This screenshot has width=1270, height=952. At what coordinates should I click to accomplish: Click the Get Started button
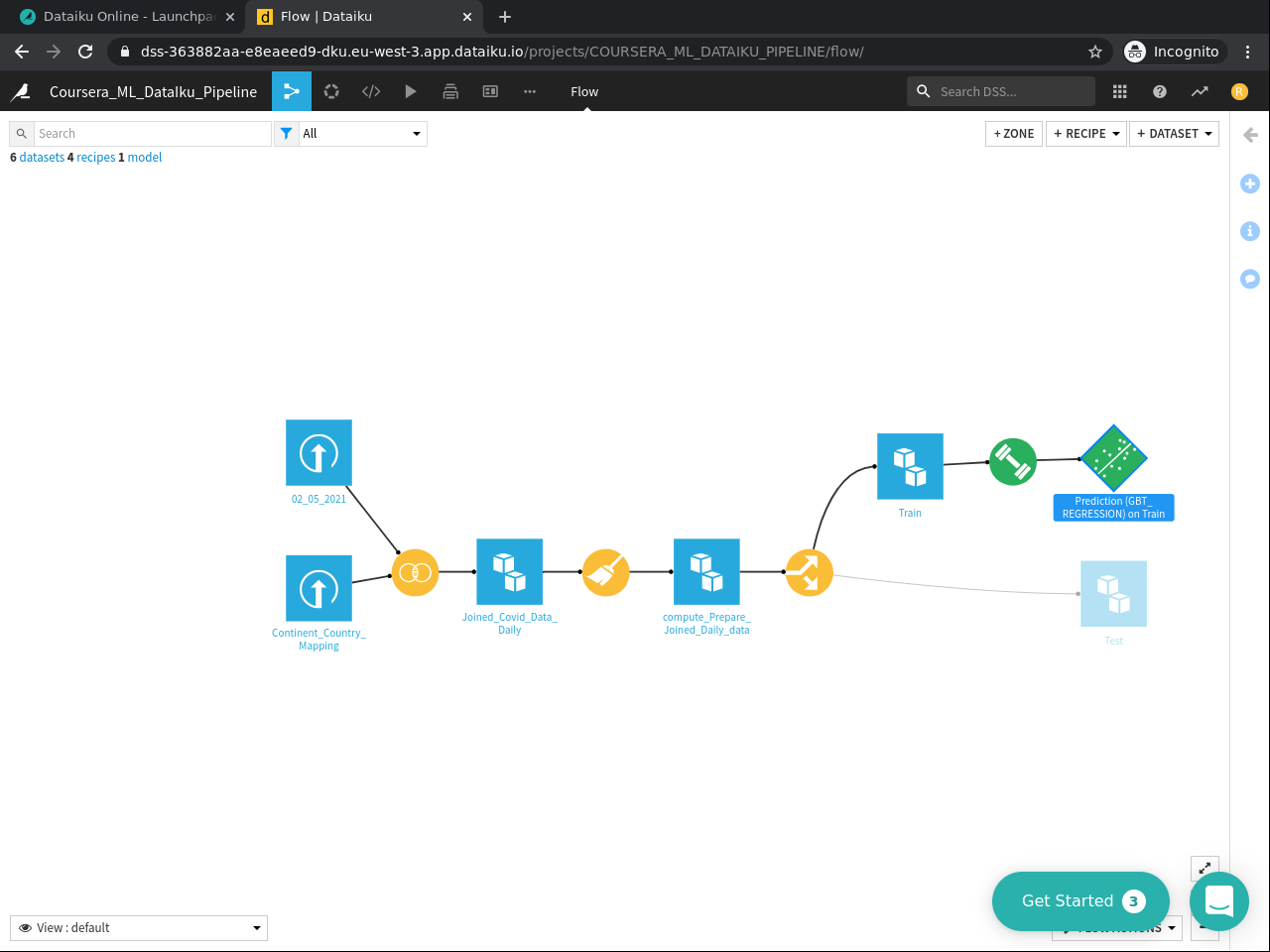pyautogui.click(x=1080, y=901)
